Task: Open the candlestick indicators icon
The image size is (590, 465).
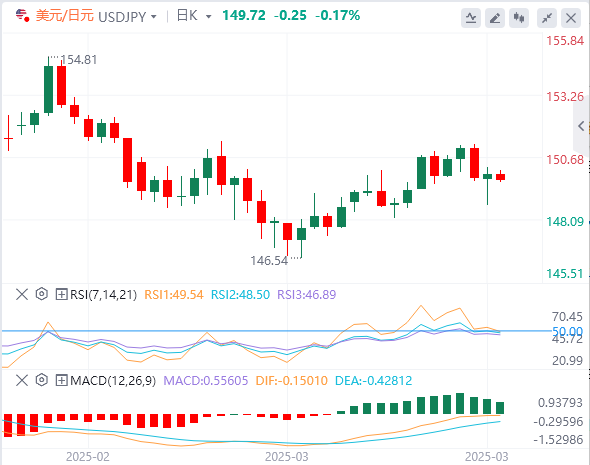Action: pos(519,18)
